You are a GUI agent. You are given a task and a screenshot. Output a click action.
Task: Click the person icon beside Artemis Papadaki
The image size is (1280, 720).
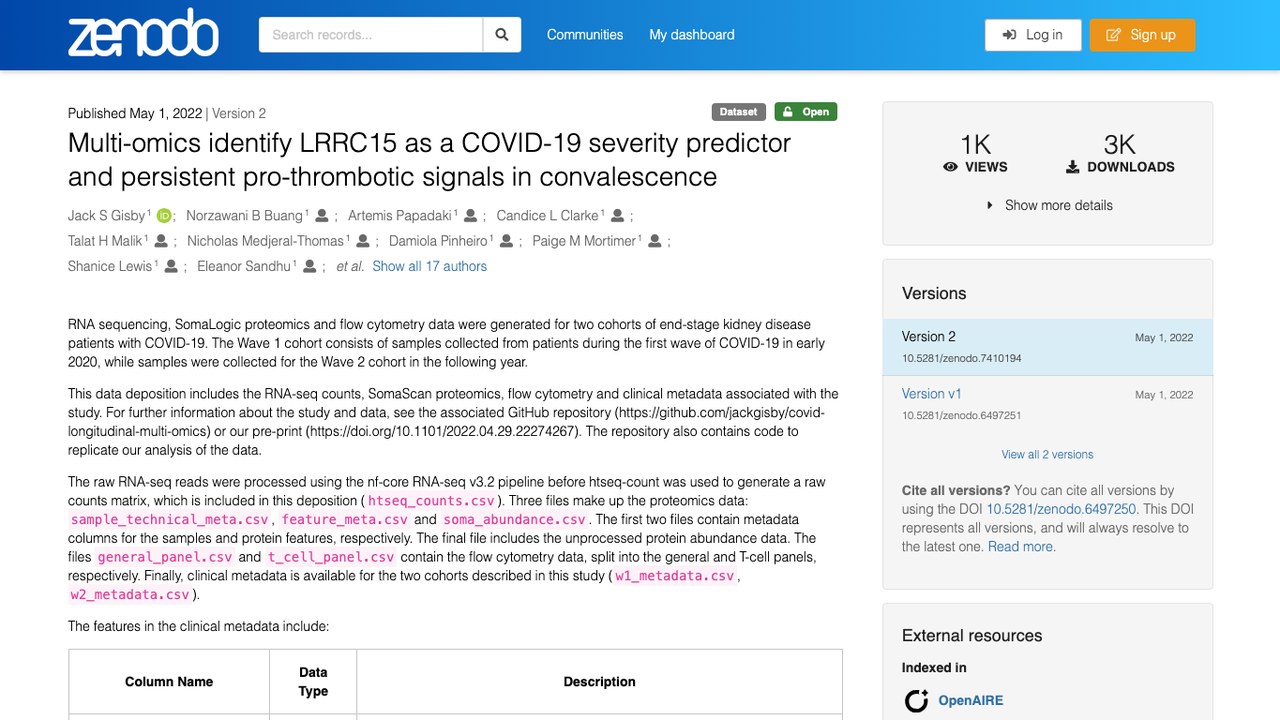point(472,216)
